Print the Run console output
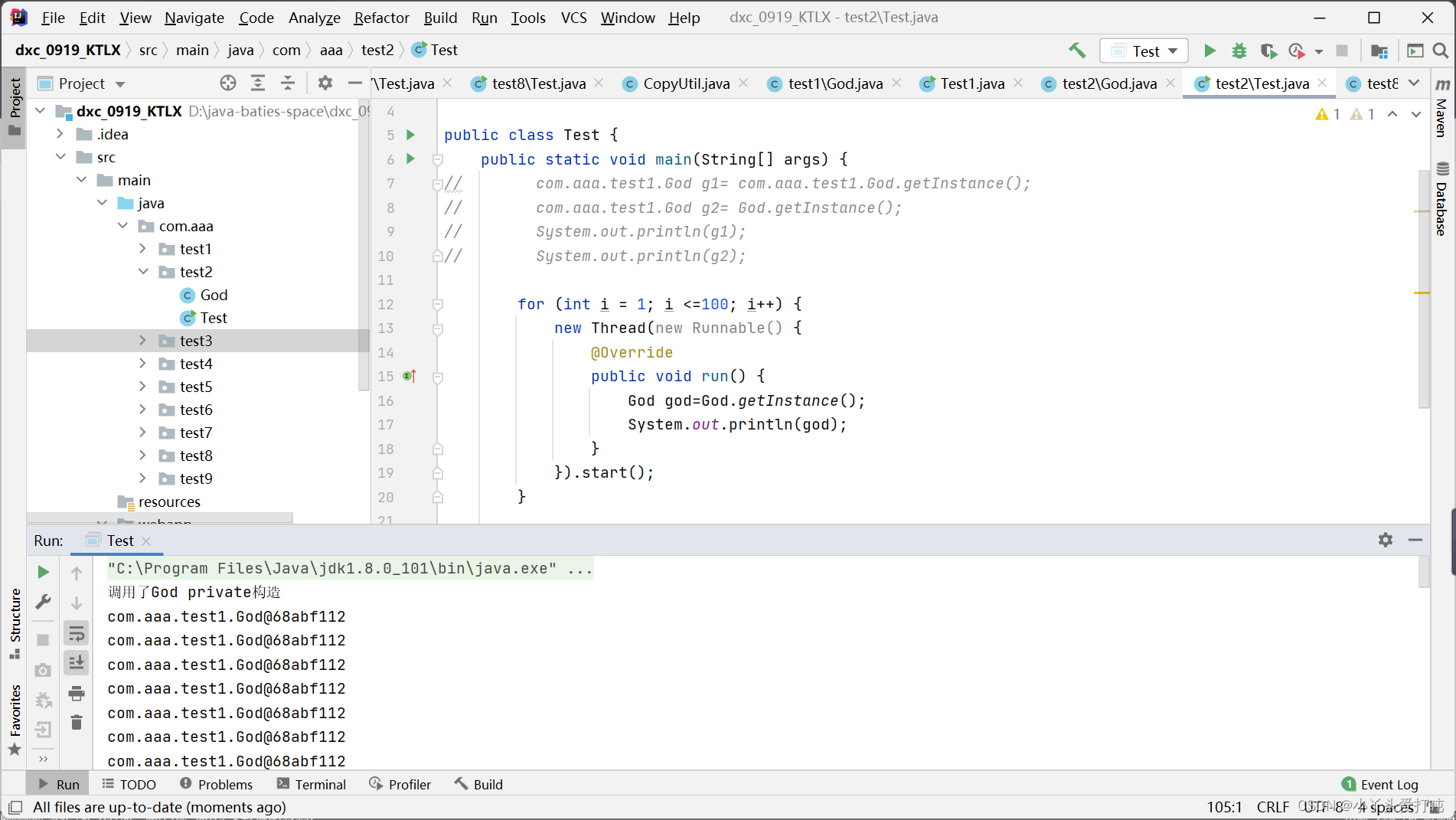Screen dimensions: 1456x820 tap(76, 694)
